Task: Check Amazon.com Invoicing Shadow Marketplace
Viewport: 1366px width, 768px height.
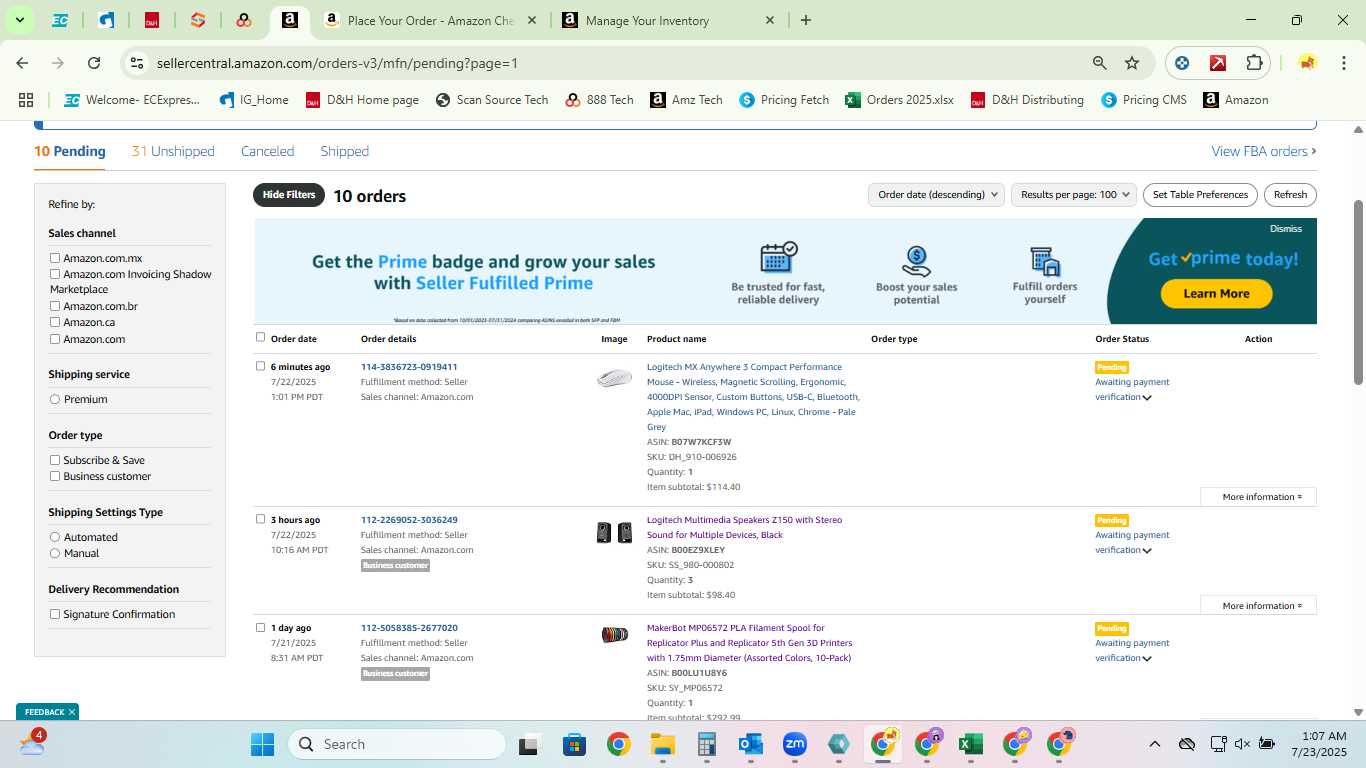Action: 55,274
